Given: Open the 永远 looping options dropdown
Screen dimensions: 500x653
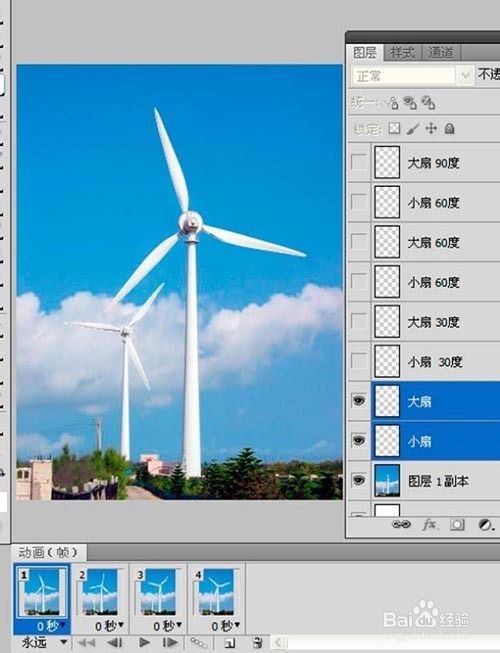Looking at the screenshot, I should pos(43,642).
